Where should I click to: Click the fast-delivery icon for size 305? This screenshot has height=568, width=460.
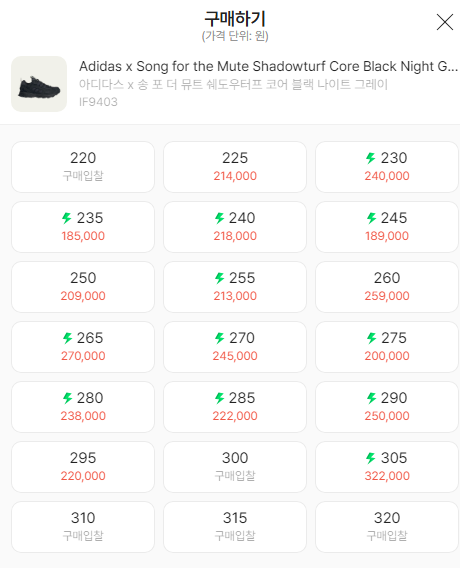371,458
